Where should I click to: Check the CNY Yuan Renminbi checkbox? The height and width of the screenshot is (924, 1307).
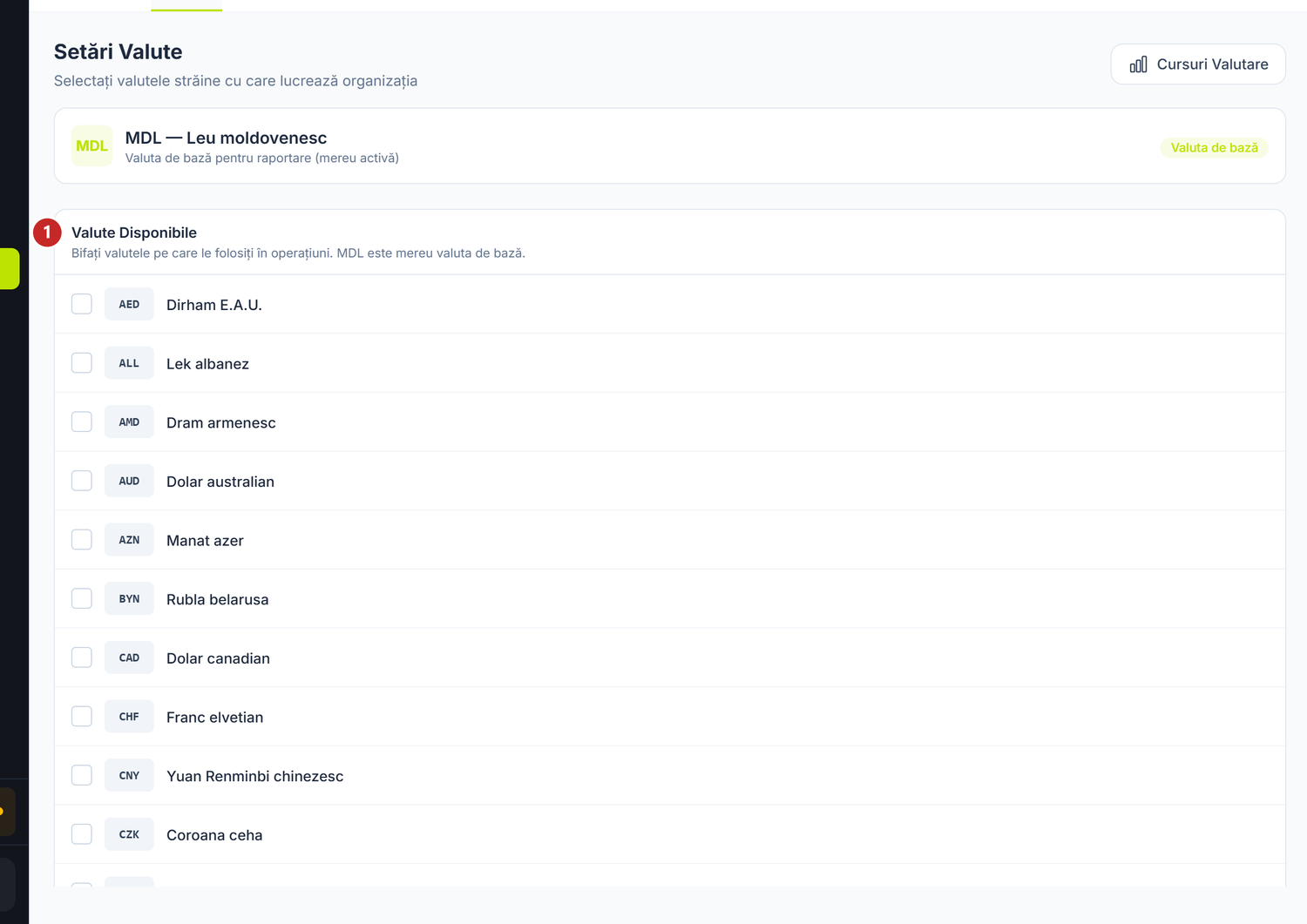(82, 775)
